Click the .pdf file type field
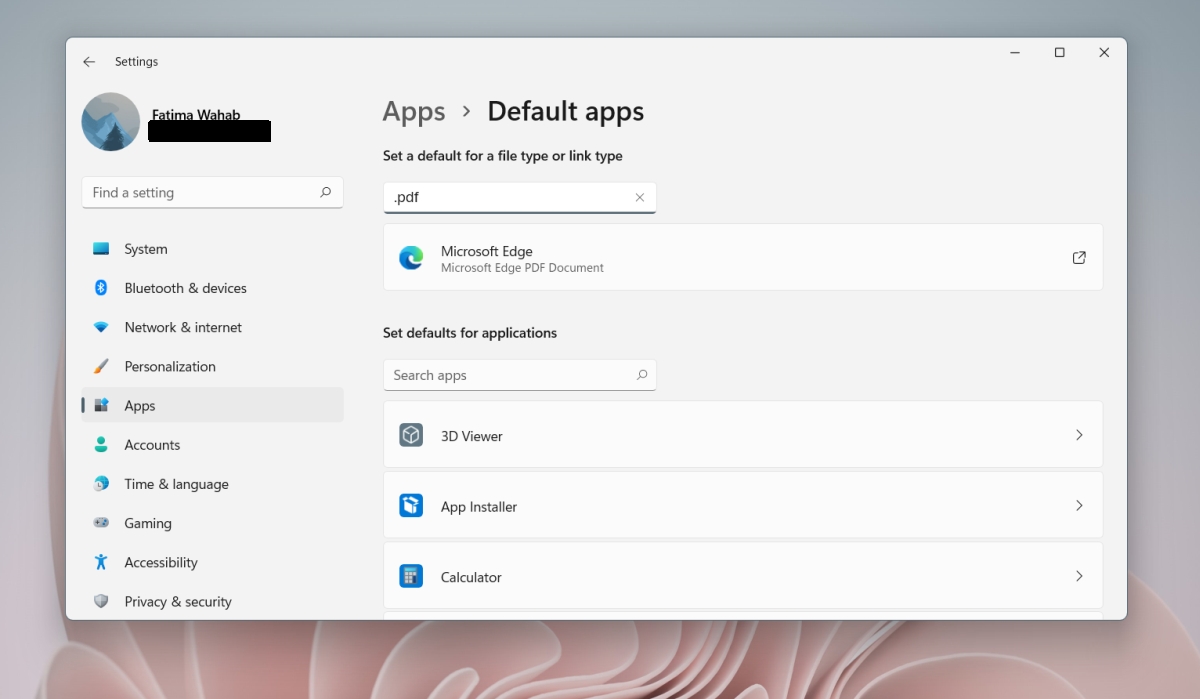 [519, 197]
